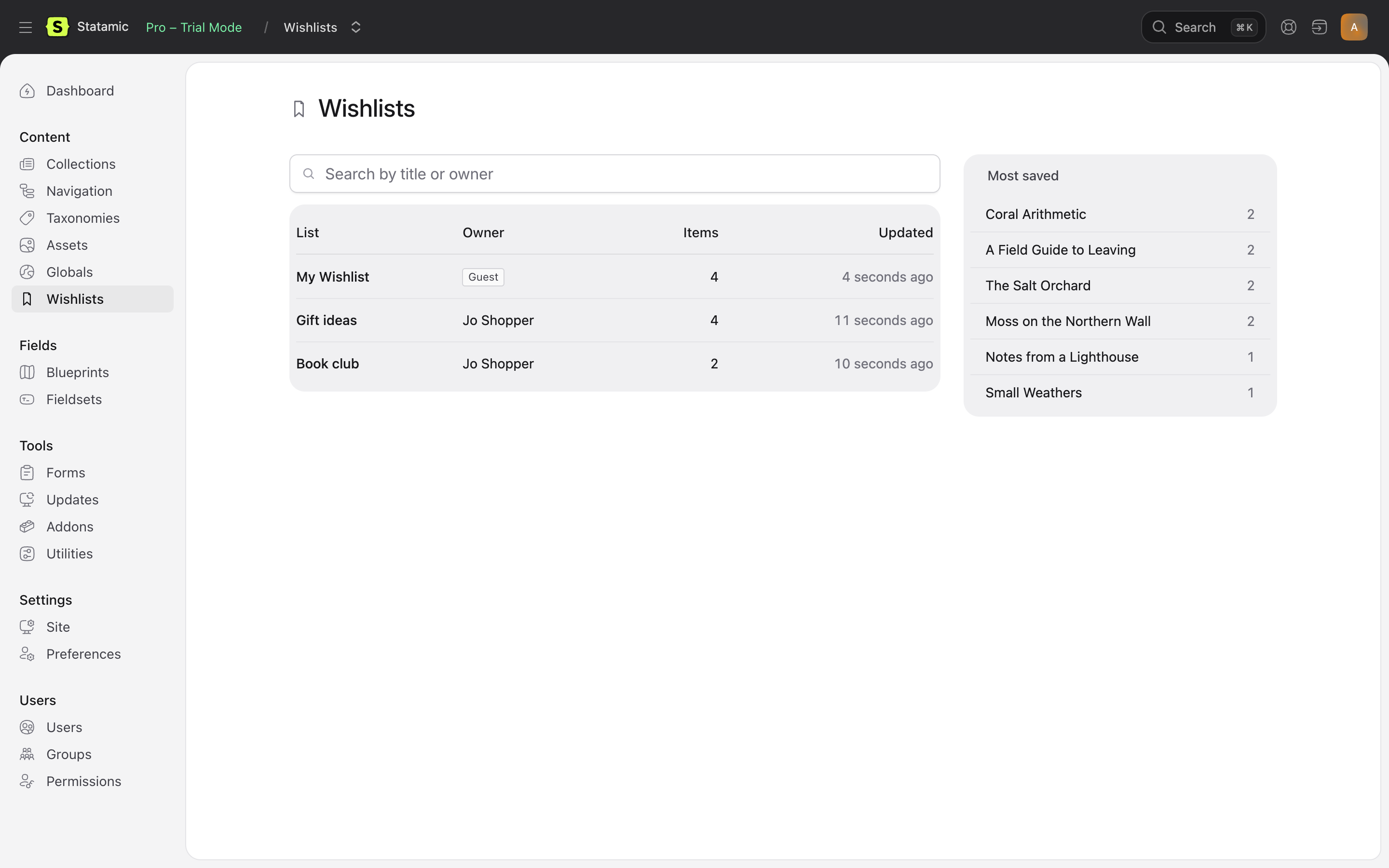
Task: Click 11 seconds ago timestamp
Action: tap(884, 320)
